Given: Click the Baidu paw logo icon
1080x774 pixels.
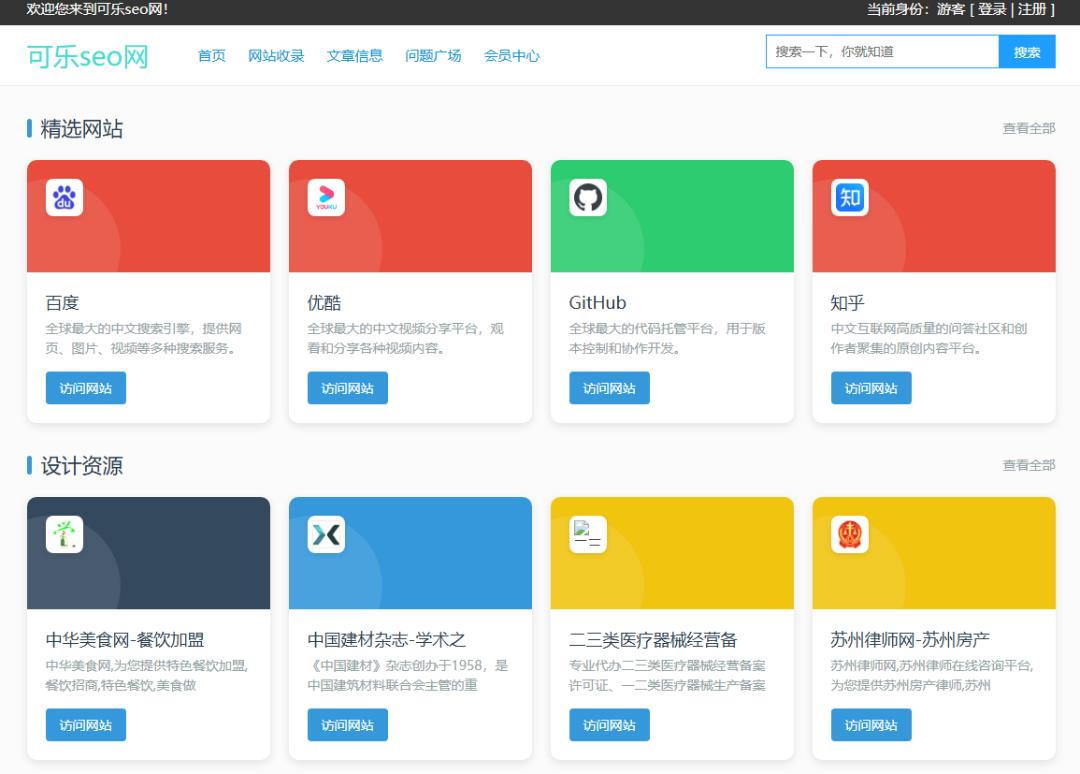Looking at the screenshot, I should click(x=64, y=198).
